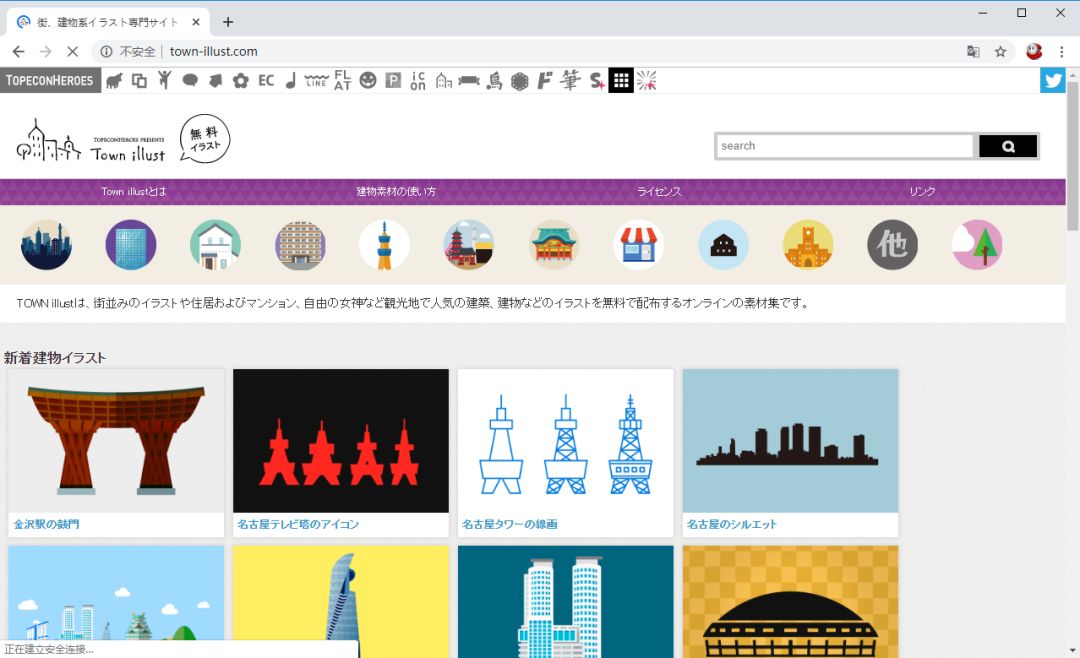Open the 'Town illustとは' menu item

tap(134, 192)
